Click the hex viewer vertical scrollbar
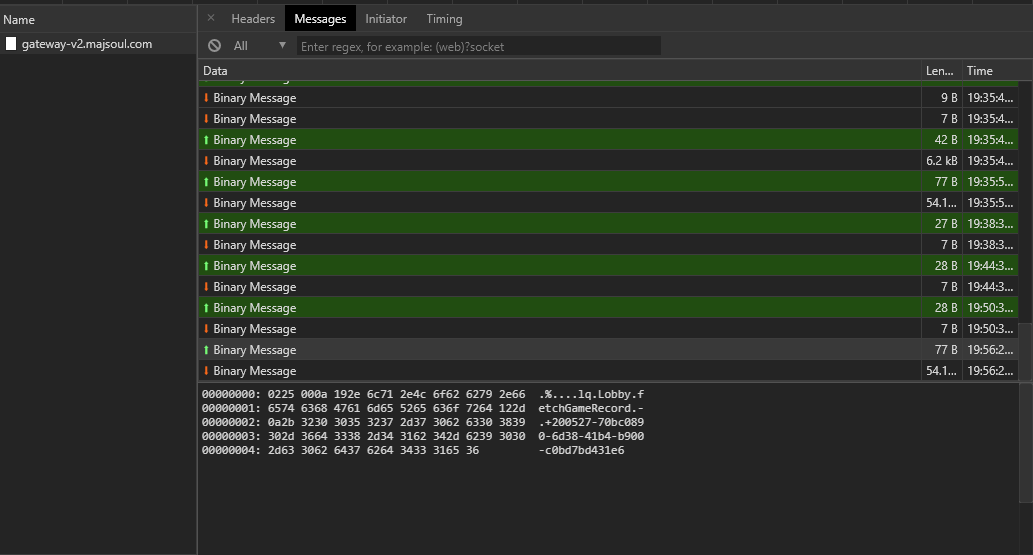 point(1025,443)
